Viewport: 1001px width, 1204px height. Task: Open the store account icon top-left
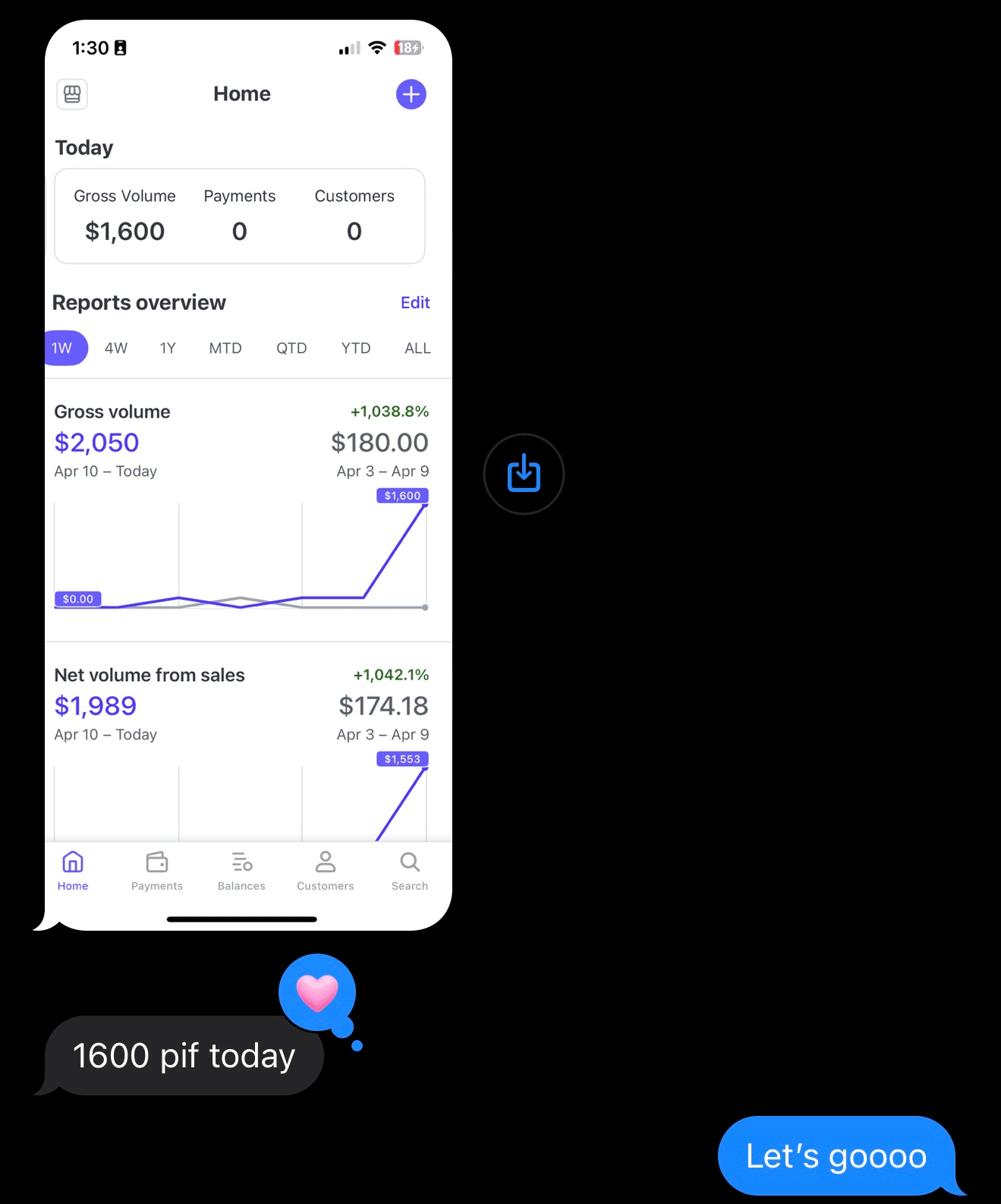(x=72, y=94)
